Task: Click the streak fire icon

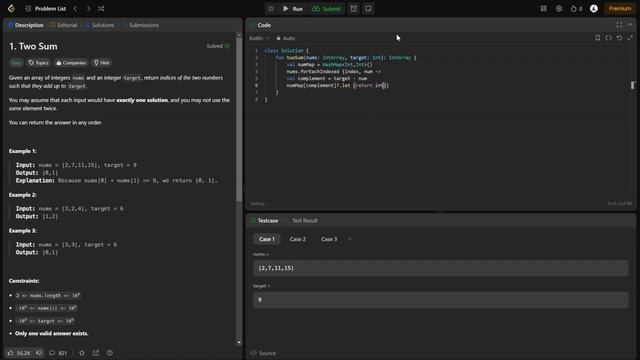Action: tap(576, 9)
